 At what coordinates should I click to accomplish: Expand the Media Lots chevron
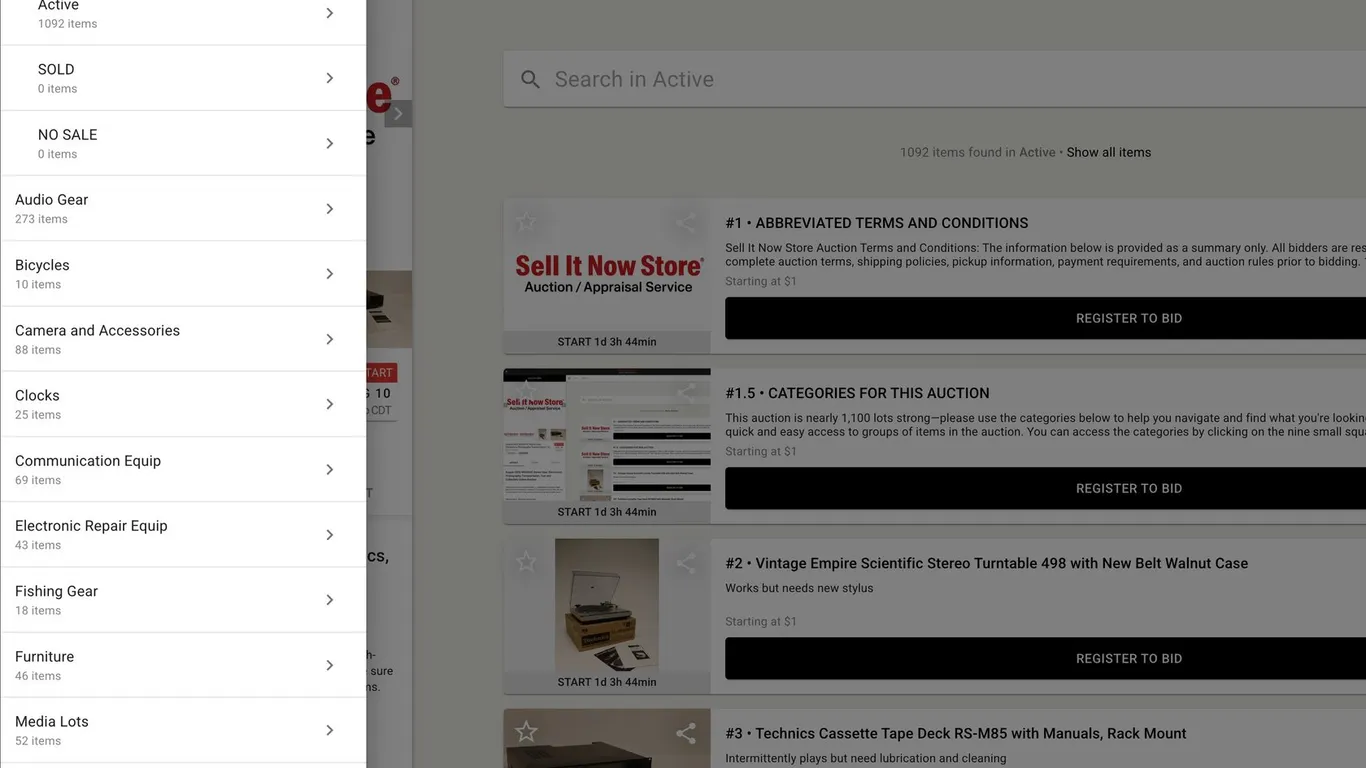click(330, 730)
